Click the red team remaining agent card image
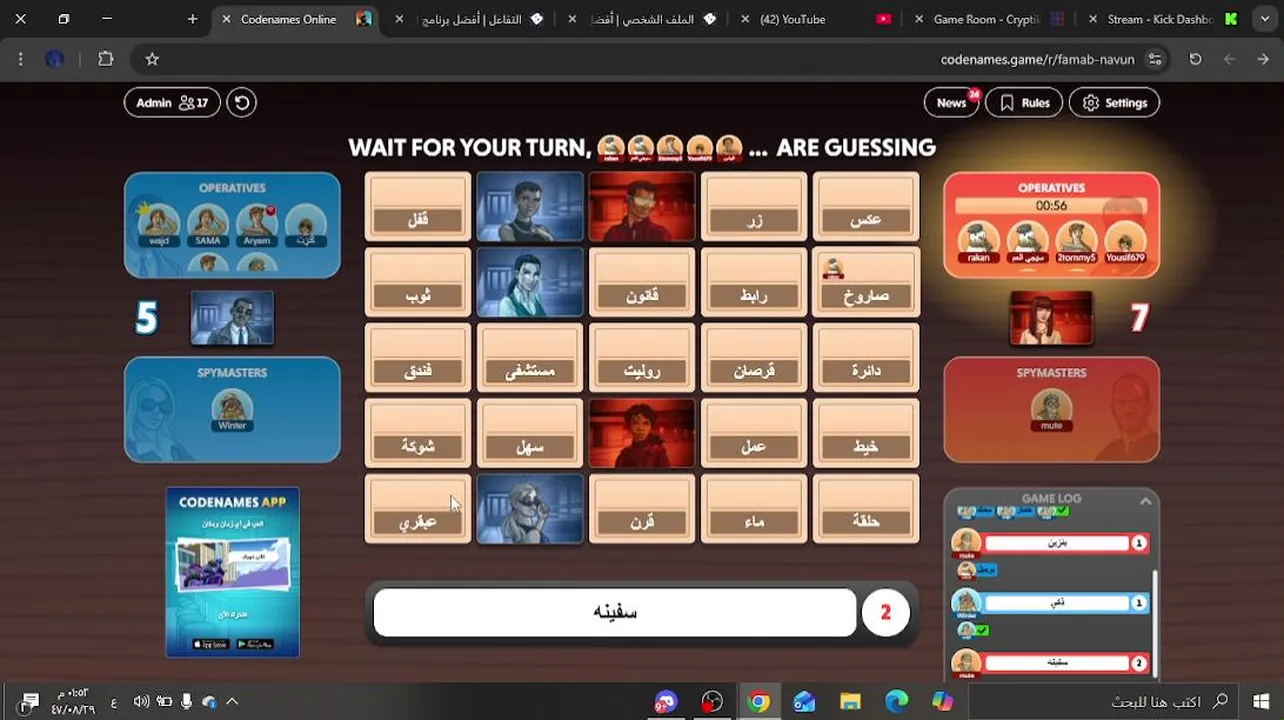Screen dimensions: 1284x720 point(1051,318)
